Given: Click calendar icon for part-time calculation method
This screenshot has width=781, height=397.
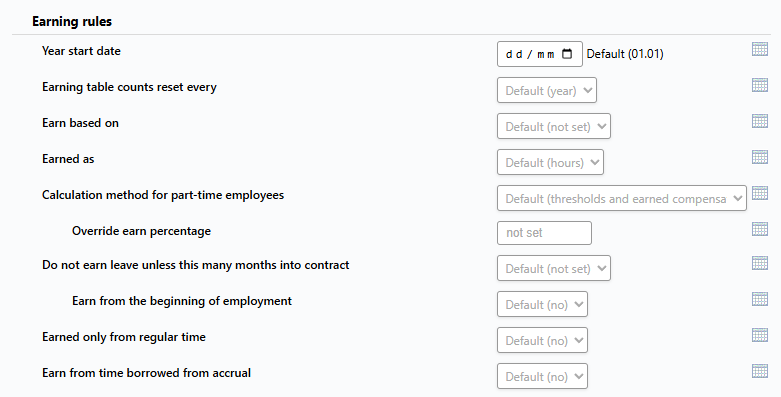Looking at the screenshot, I should point(760,193).
